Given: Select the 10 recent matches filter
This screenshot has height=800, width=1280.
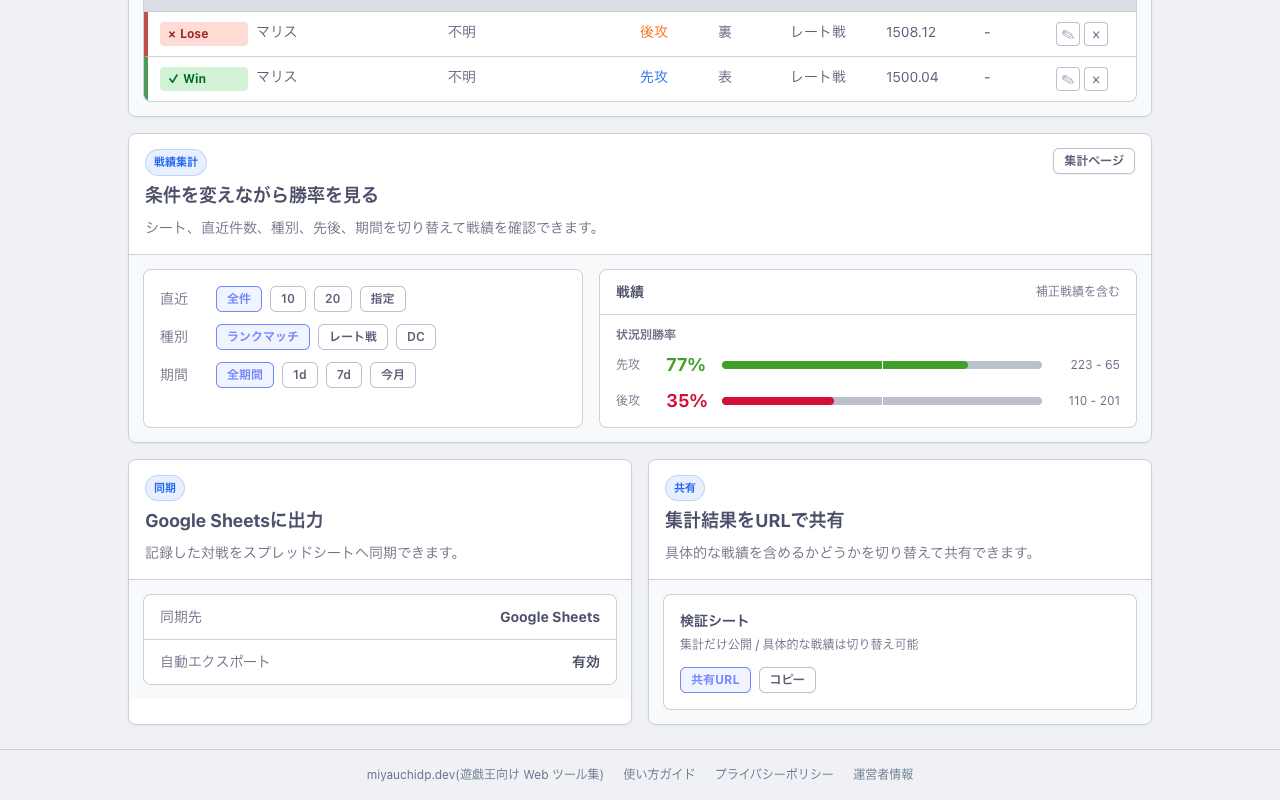Looking at the screenshot, I should (x=288, y=299).
